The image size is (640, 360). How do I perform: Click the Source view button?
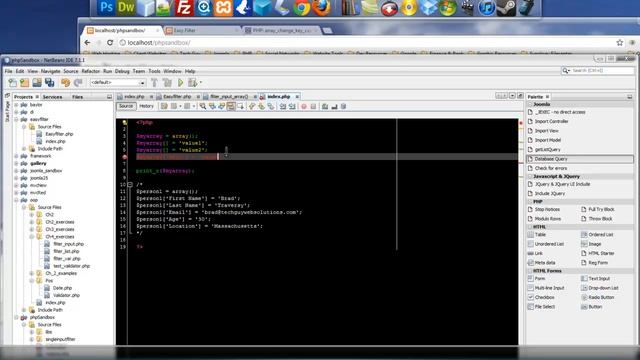[x=126, y=106]
